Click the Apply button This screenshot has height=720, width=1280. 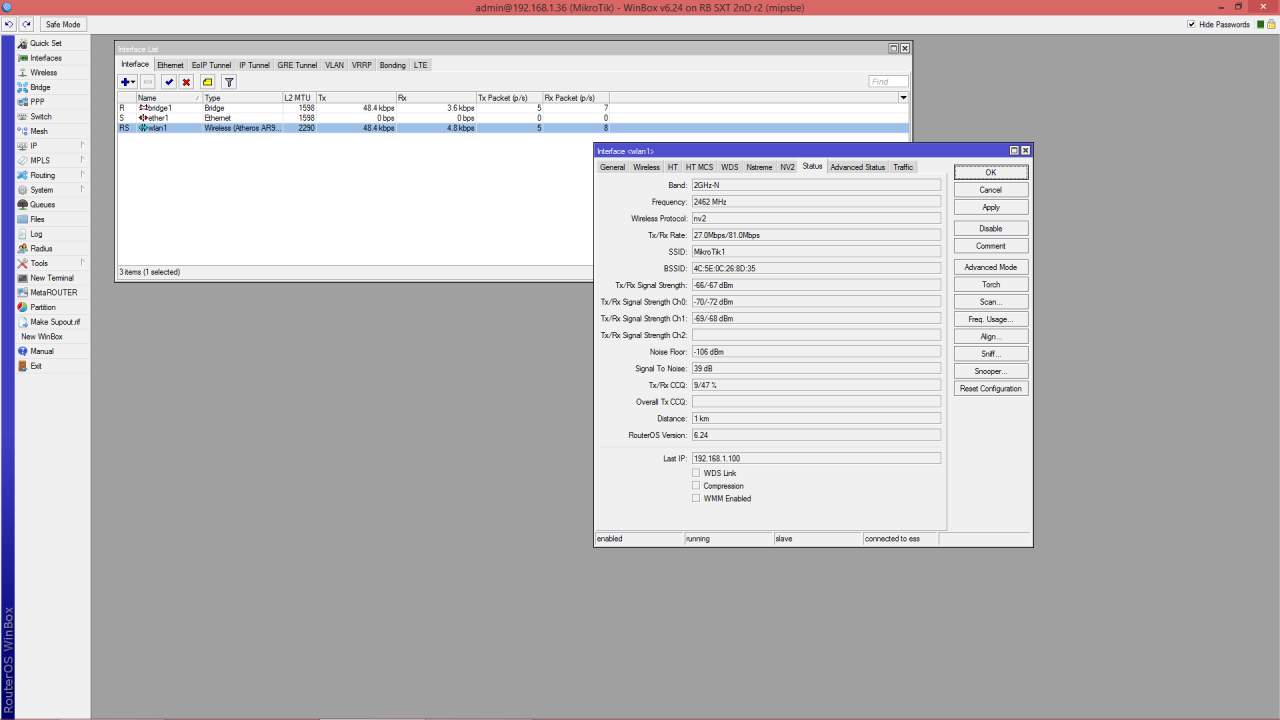[990, 207]
